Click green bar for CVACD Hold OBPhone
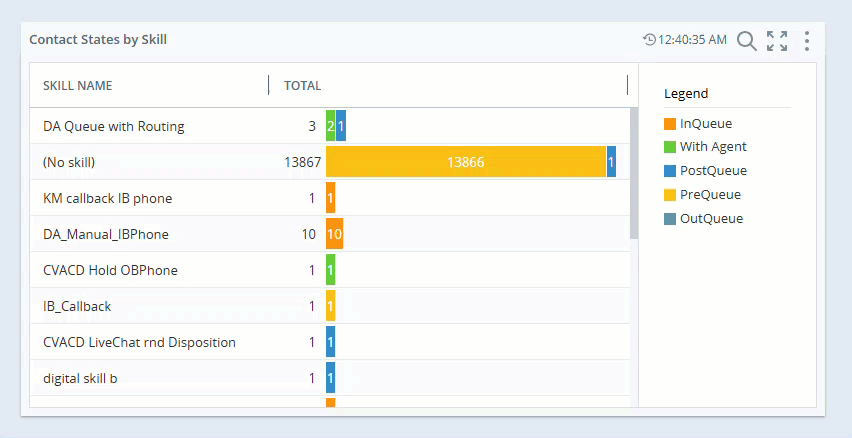 pyautogui.click(x=331, y=270)
